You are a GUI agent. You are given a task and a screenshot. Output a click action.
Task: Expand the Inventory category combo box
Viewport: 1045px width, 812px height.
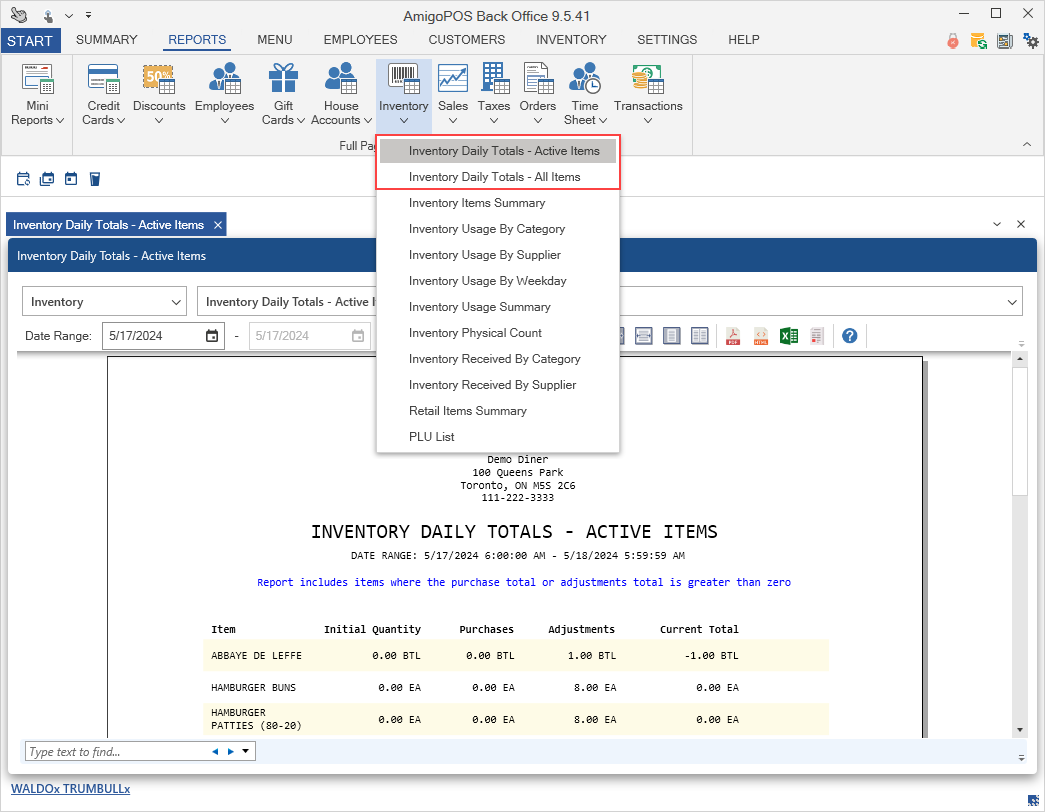point(104,302)
